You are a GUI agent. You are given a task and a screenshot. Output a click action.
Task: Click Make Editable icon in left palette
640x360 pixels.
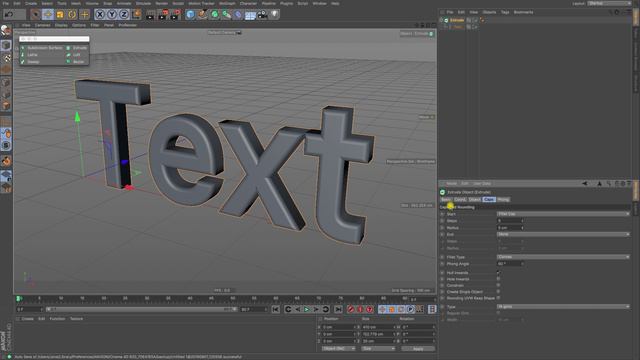[6, 31]
